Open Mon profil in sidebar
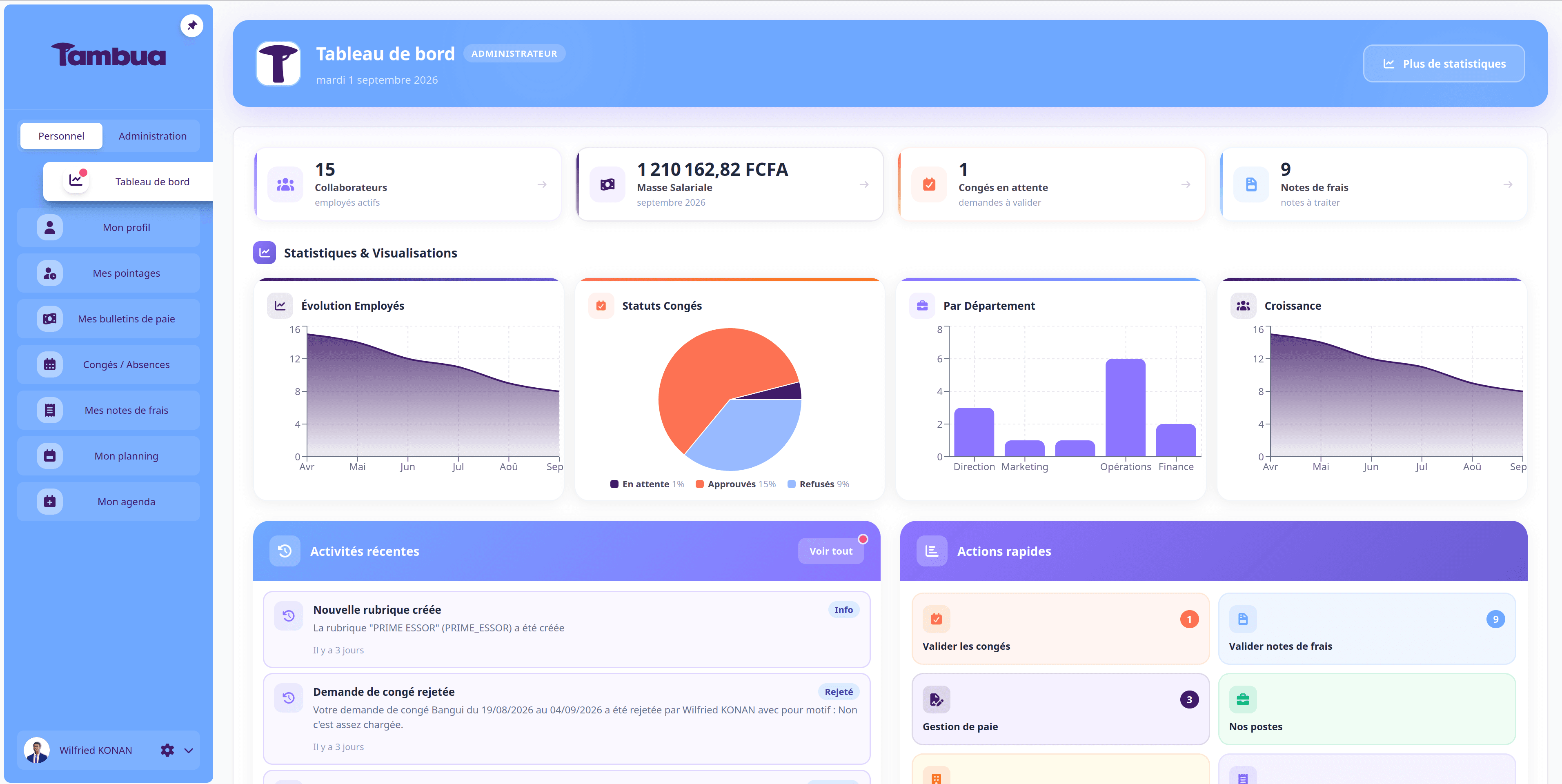This screenshot has width=1562, height=784. point(109,227)
